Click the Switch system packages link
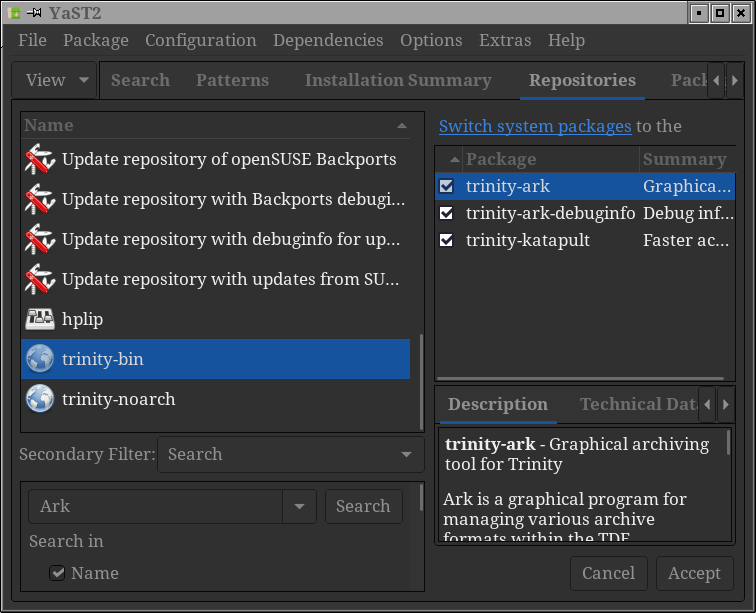The height and width of the screenshot is (613, 756). (x=535, y=126)
